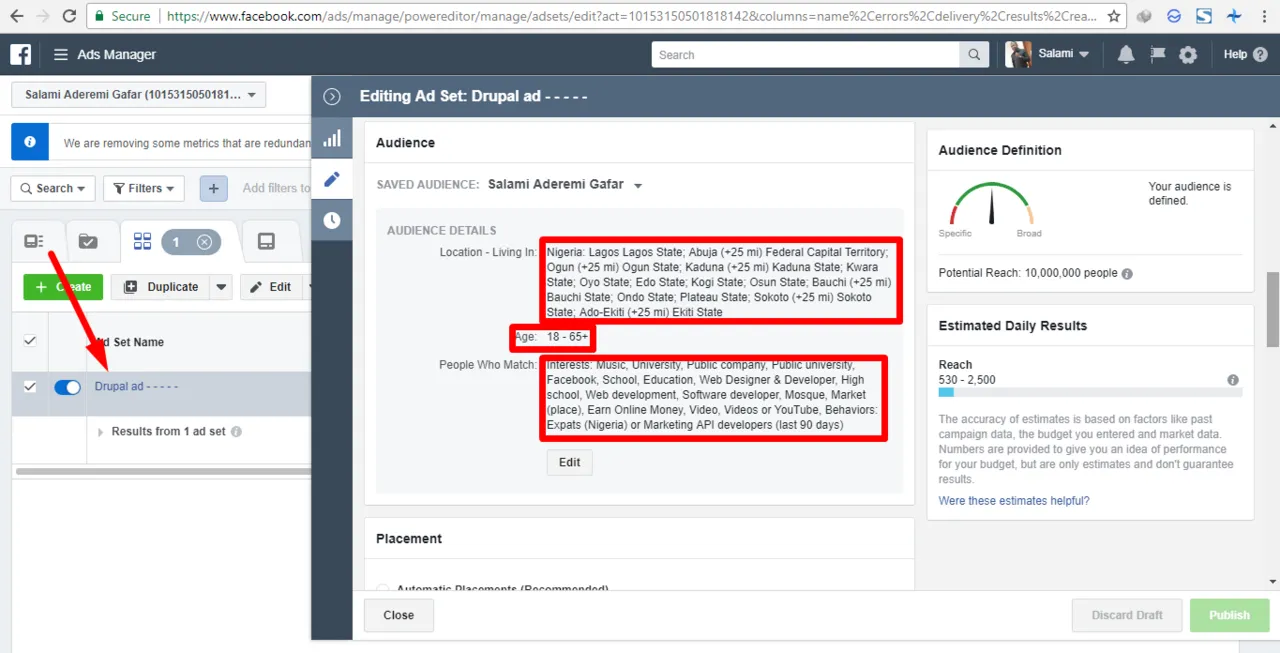Click the green Publish button
1280x653 pixels.
(1229, 615)
